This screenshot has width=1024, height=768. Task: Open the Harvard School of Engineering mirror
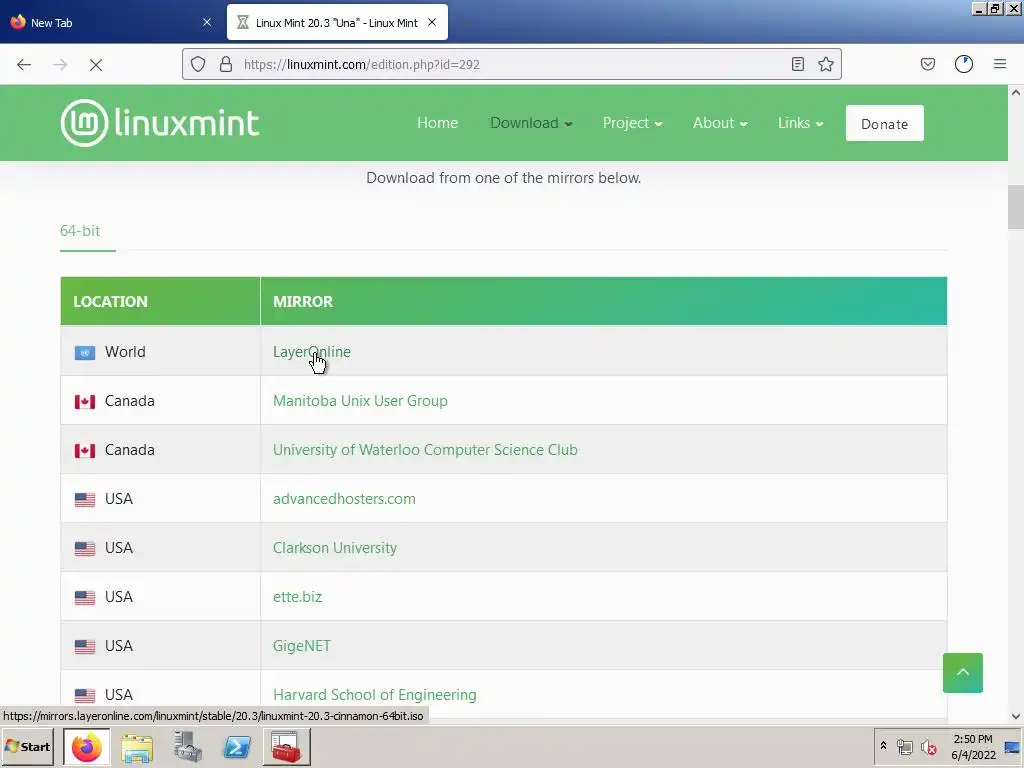(x=374, y=695)
